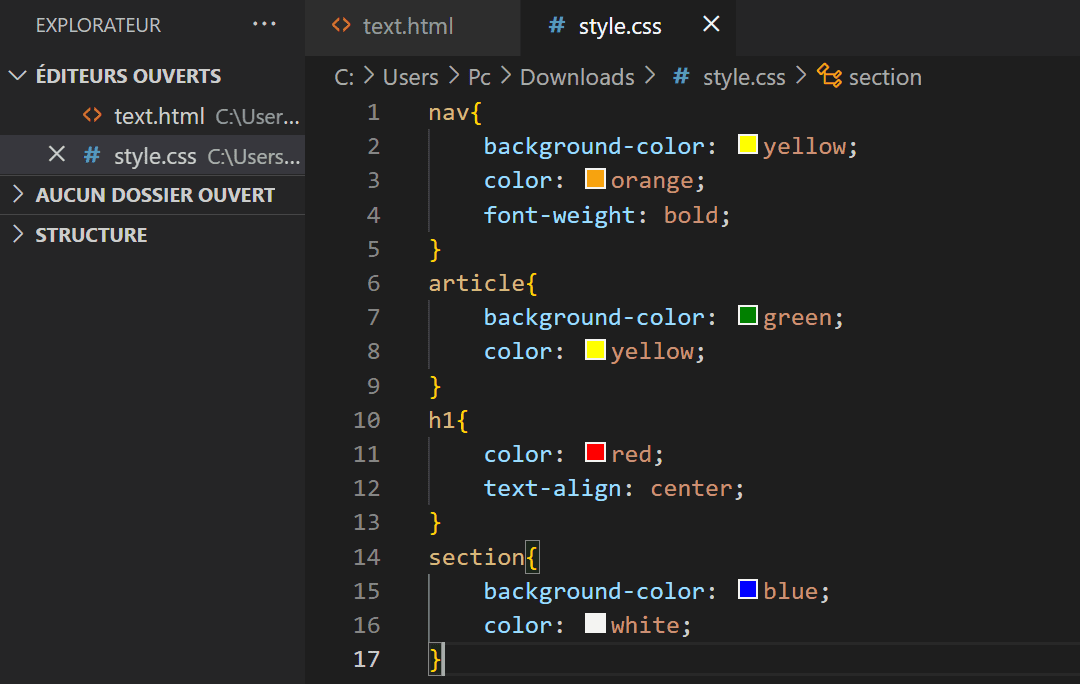Click the CSS hash icon in the breadcrumb
The image size is (1080, 684).
(681, 76)
